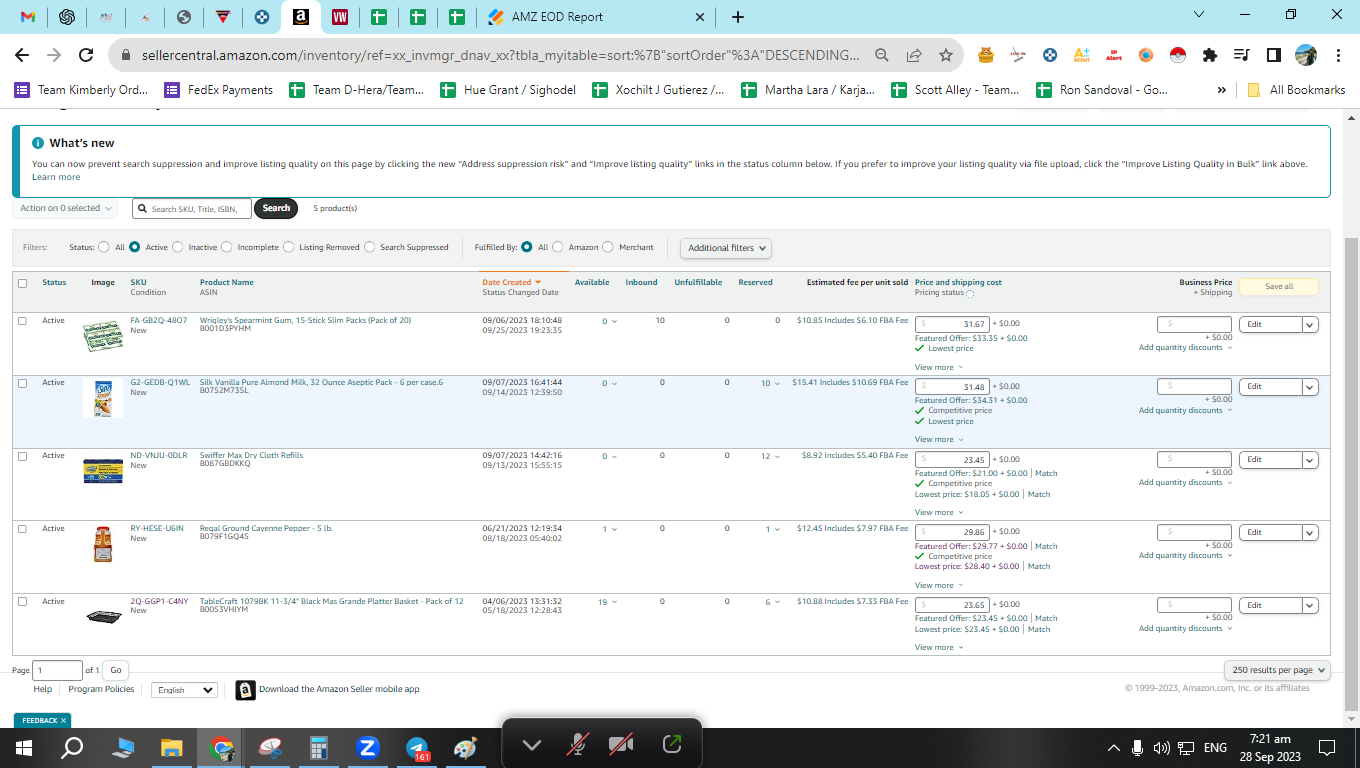
Task: Click the black Search button
Action: pos(276,208)
